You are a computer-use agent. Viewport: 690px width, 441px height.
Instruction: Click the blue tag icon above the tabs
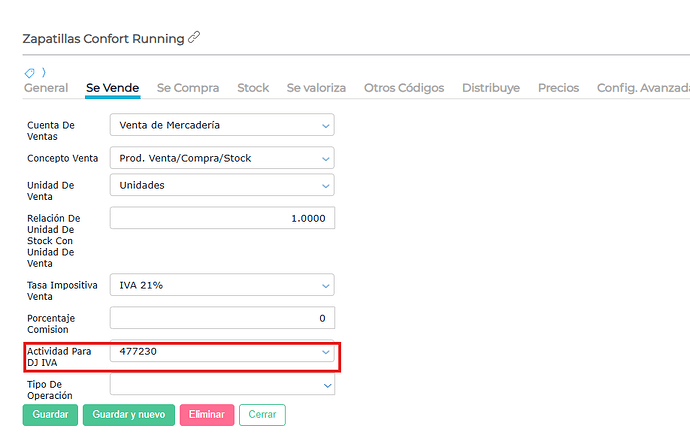[29, 73]
